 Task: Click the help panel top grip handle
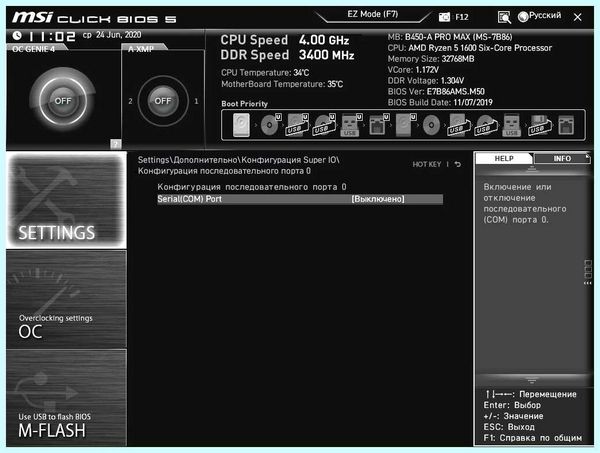tap(532, 169)
